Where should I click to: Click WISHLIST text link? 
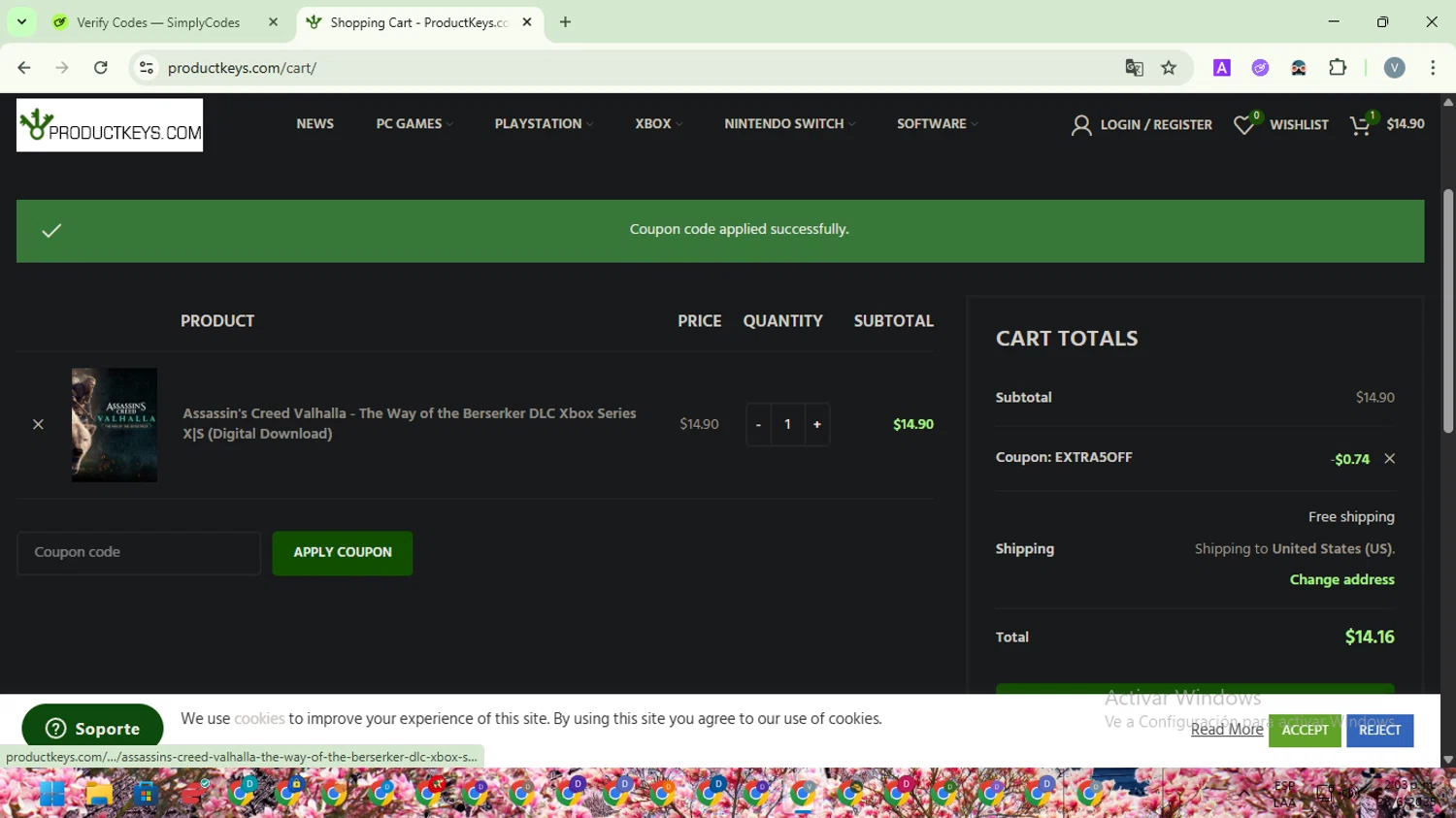tap(1299, 125)
